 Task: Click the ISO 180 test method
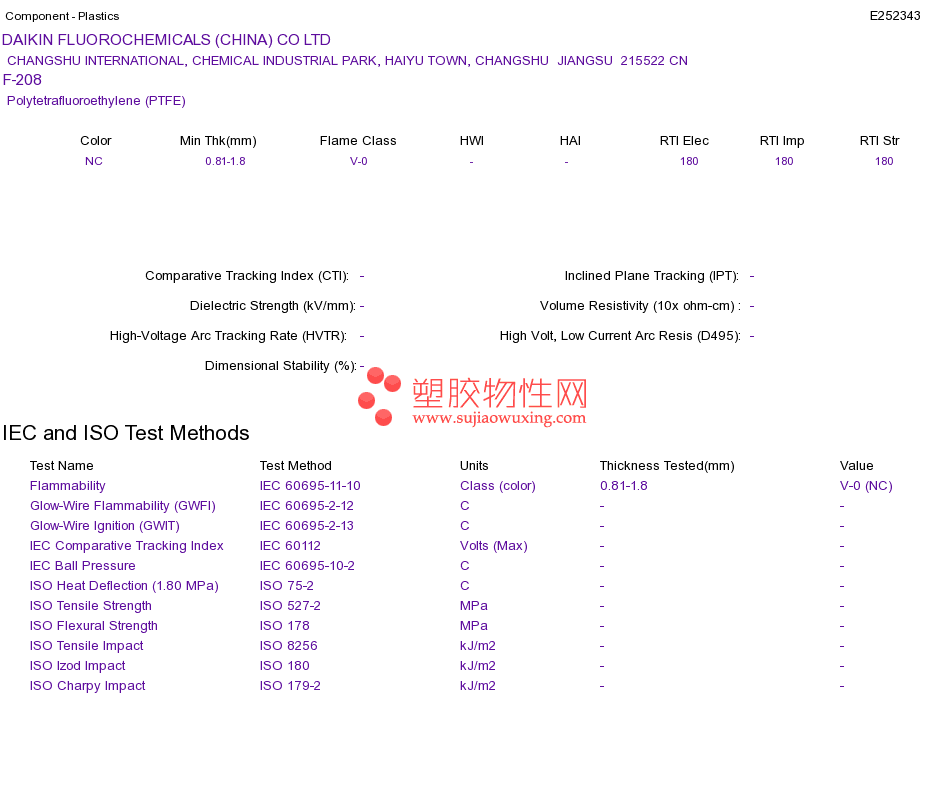(x=285, y=665)
